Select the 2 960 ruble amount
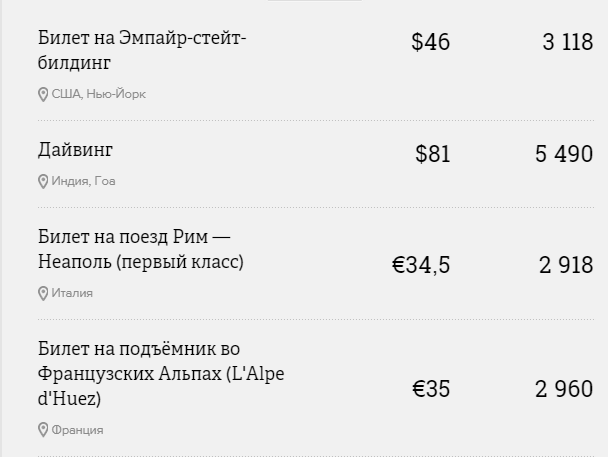The width and height of the screenshot is (608, 457). 564,389
